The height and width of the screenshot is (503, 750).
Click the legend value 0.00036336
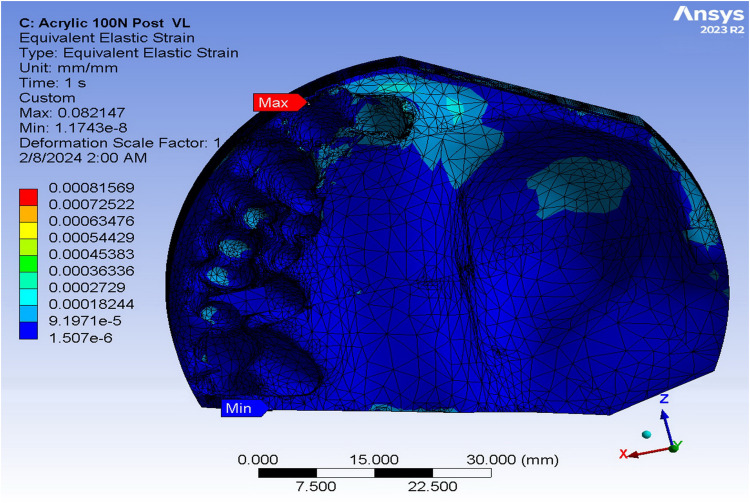[91, 271]
